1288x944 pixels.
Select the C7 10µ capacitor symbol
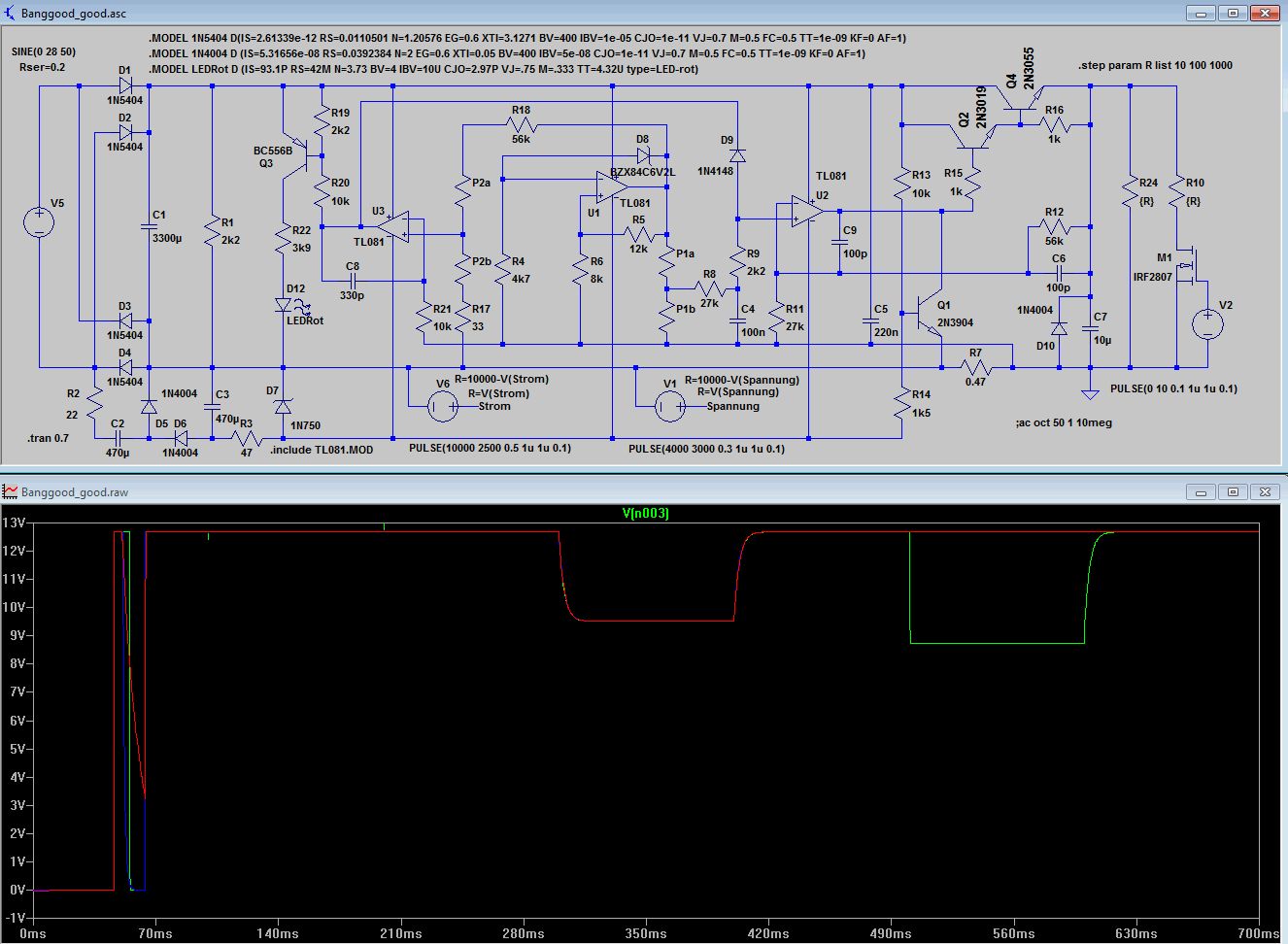click(x=1090, y=329)
